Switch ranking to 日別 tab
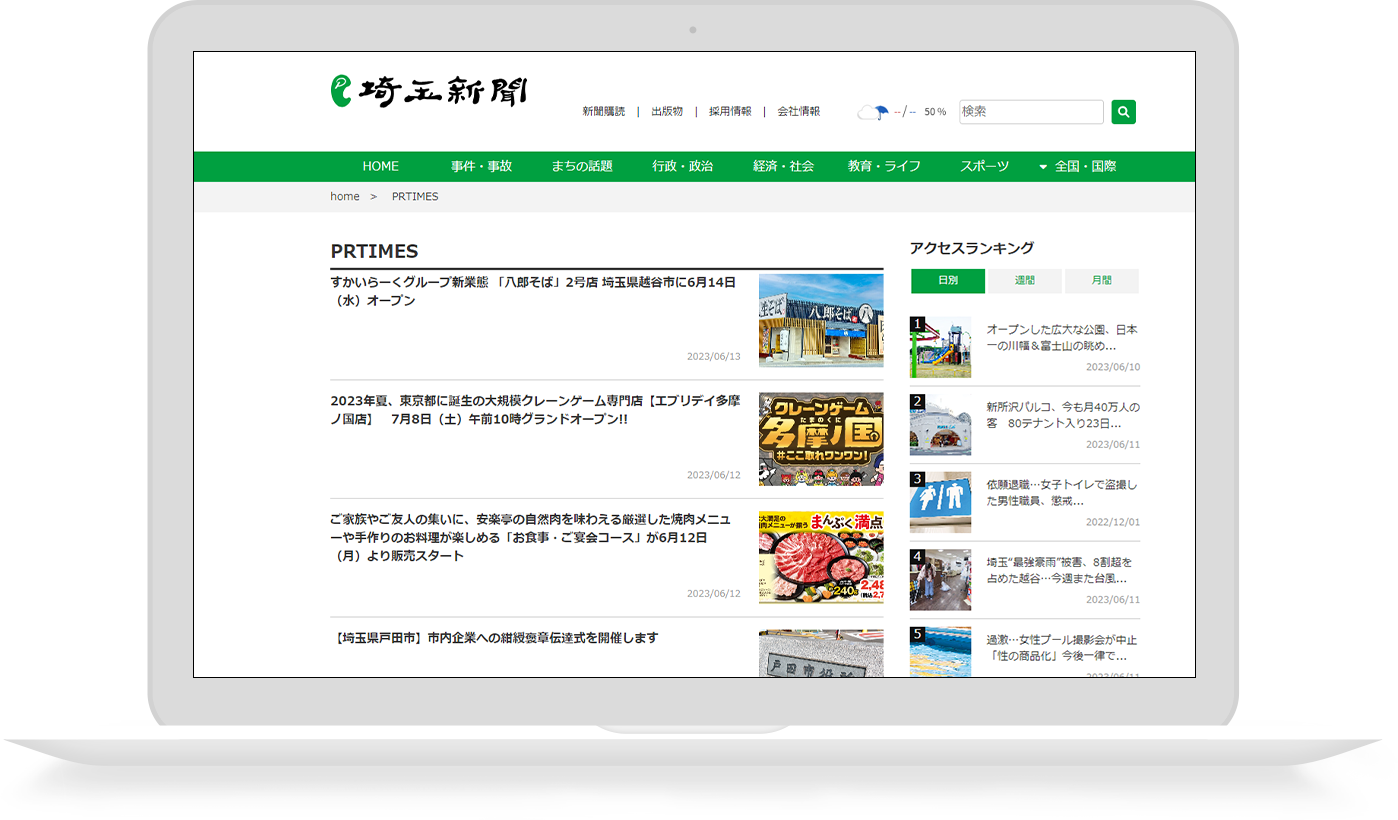Viewport: 1398px width, 820px height. (x=948, y=281)
